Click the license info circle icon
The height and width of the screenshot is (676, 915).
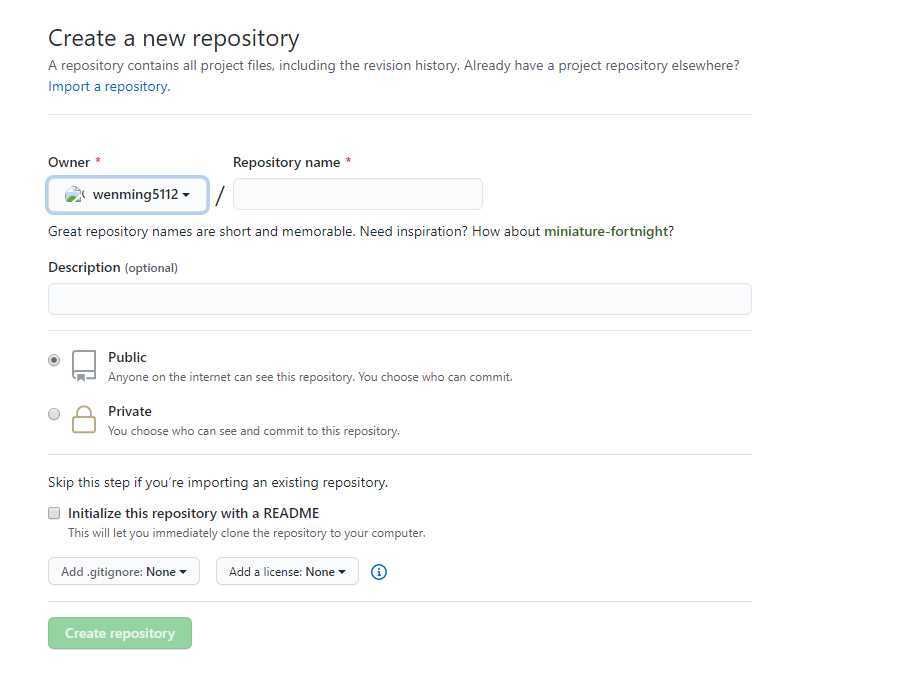point(379,572)
